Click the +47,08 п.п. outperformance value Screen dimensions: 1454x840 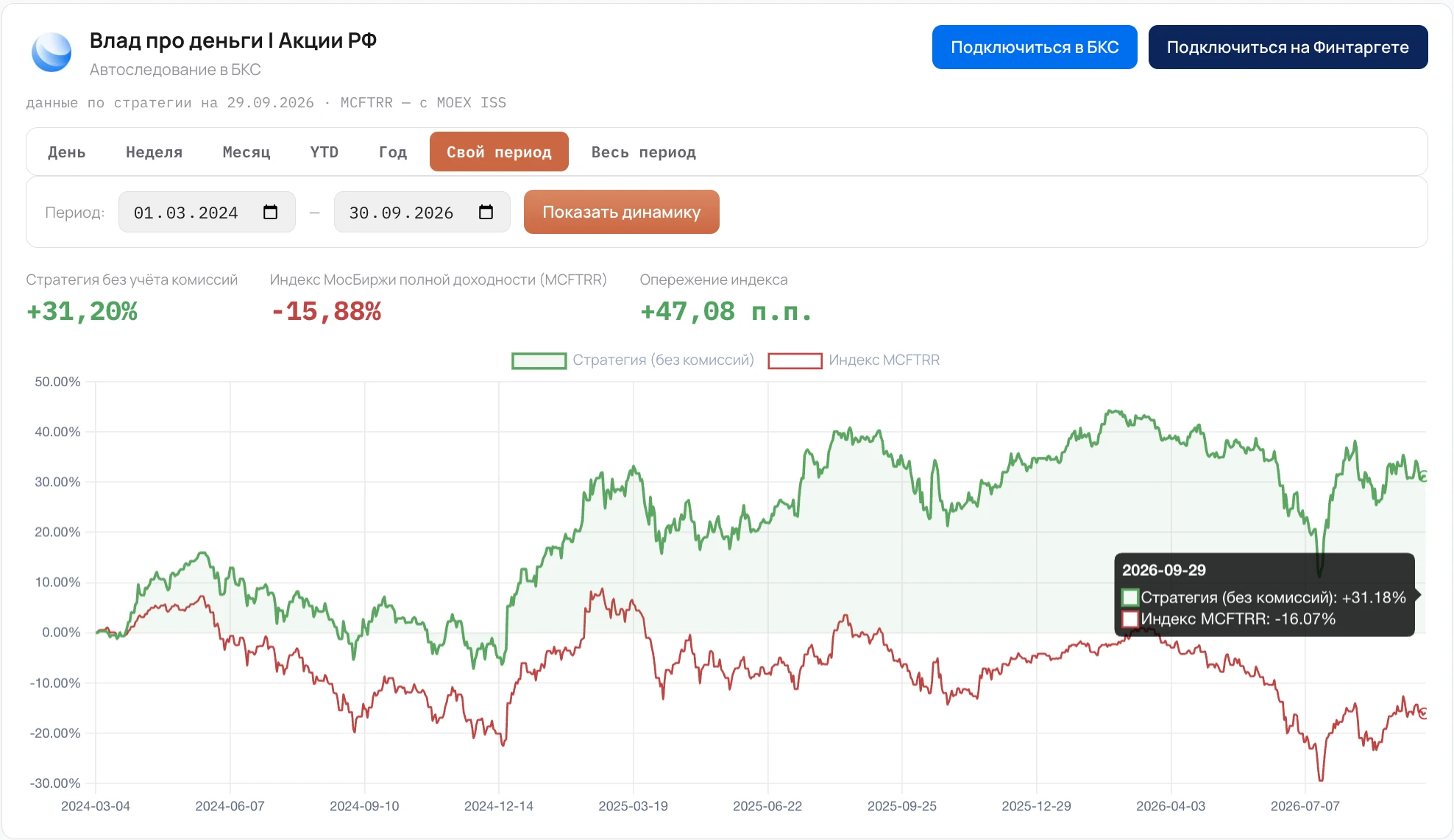coord(726,311)
